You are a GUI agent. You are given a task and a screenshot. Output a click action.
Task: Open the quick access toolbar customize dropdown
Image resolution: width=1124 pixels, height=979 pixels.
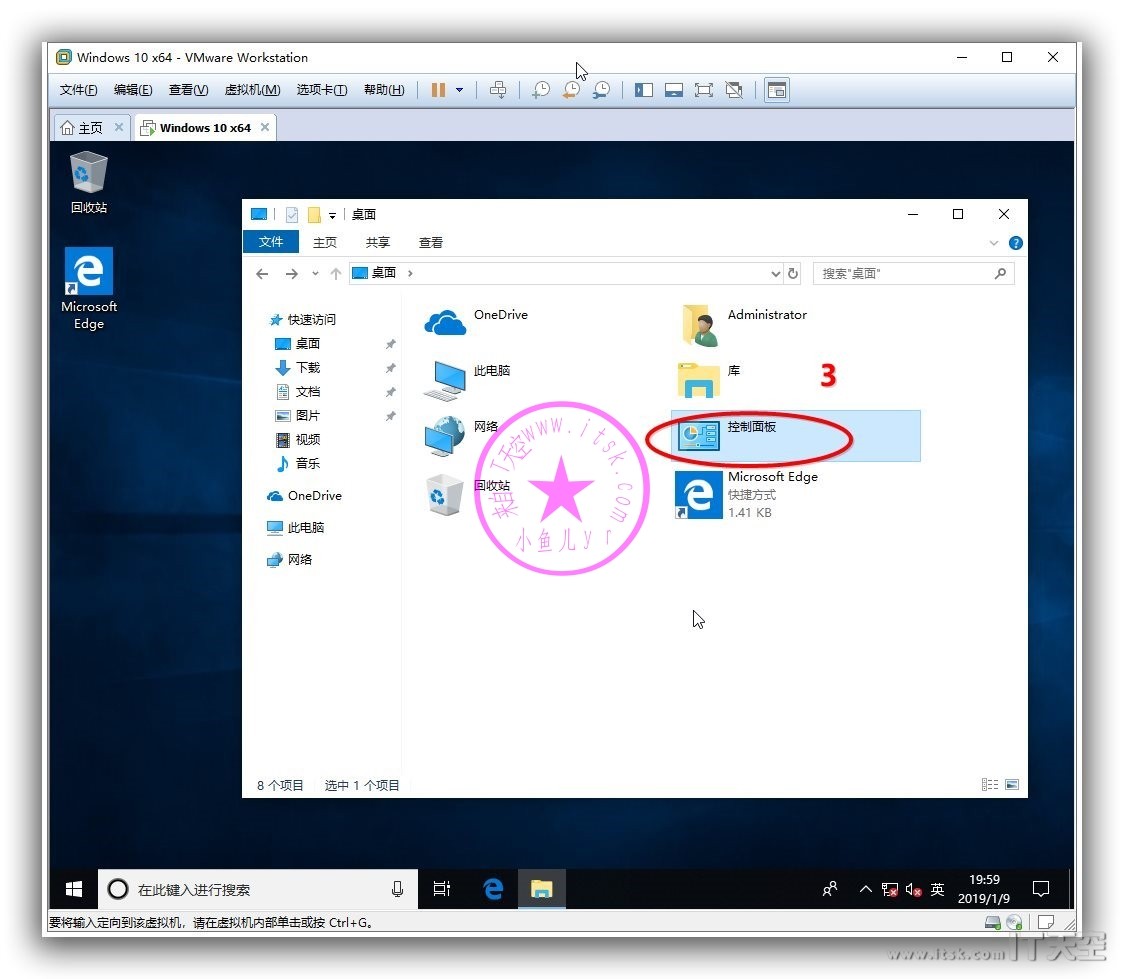(333, 215)
